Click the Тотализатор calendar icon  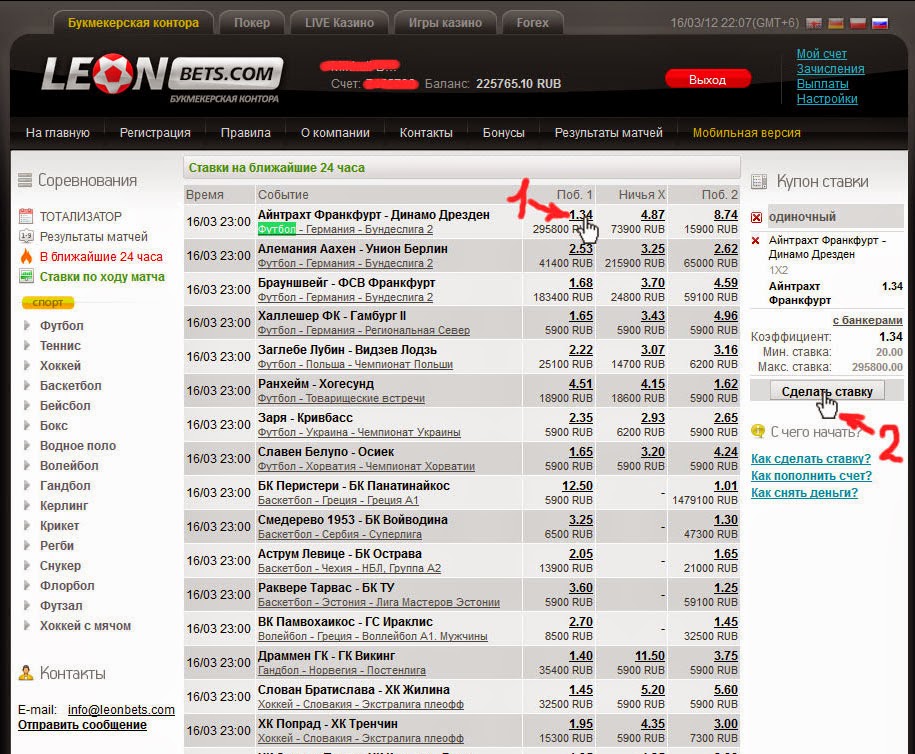tap(26, 217)
